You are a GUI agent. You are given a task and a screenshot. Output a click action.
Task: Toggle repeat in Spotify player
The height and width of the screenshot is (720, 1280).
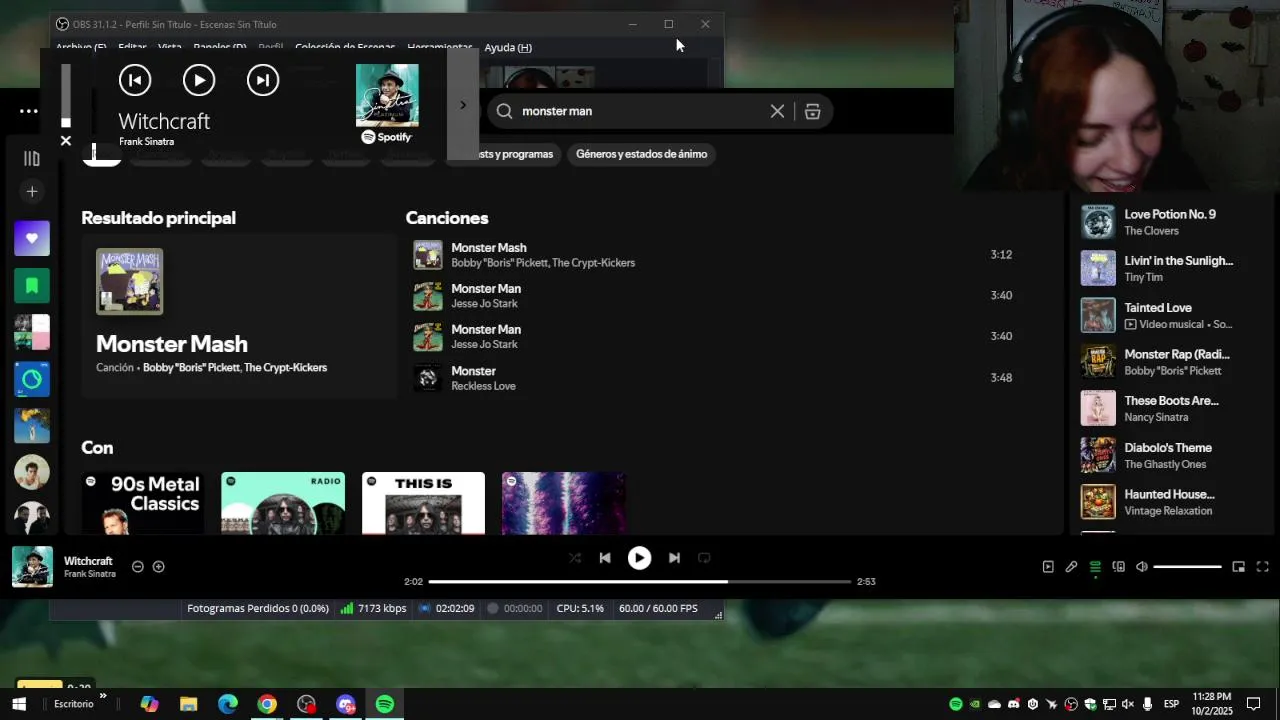coord(704,558)
